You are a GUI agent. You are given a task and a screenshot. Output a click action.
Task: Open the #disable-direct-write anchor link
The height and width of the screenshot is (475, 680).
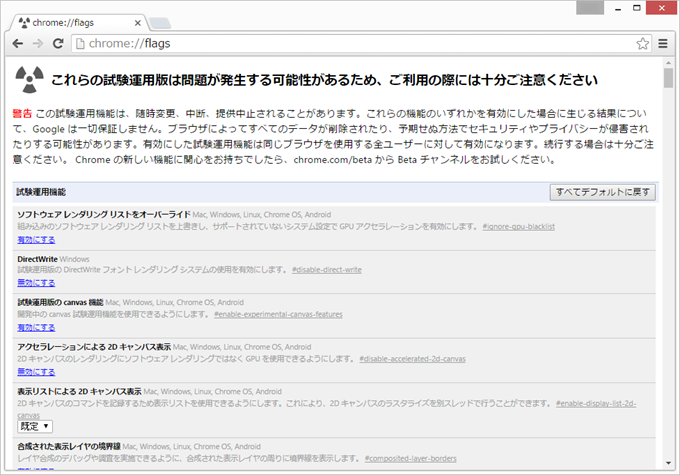(x=327, y=270)
